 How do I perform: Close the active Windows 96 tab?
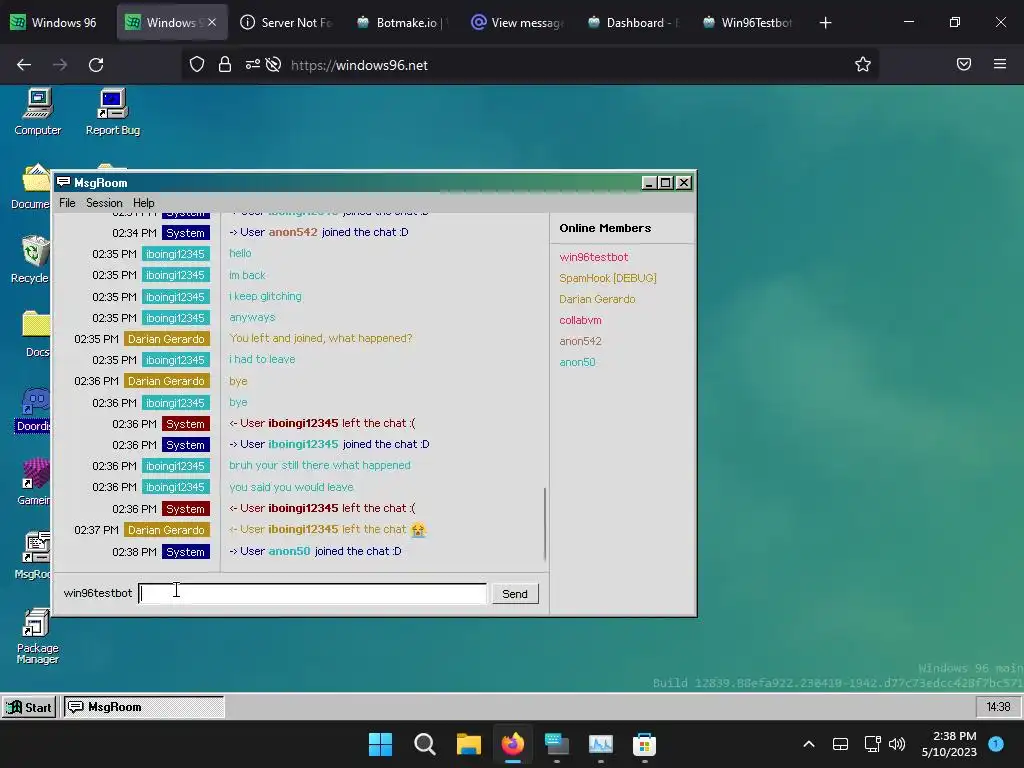[212, 23]
